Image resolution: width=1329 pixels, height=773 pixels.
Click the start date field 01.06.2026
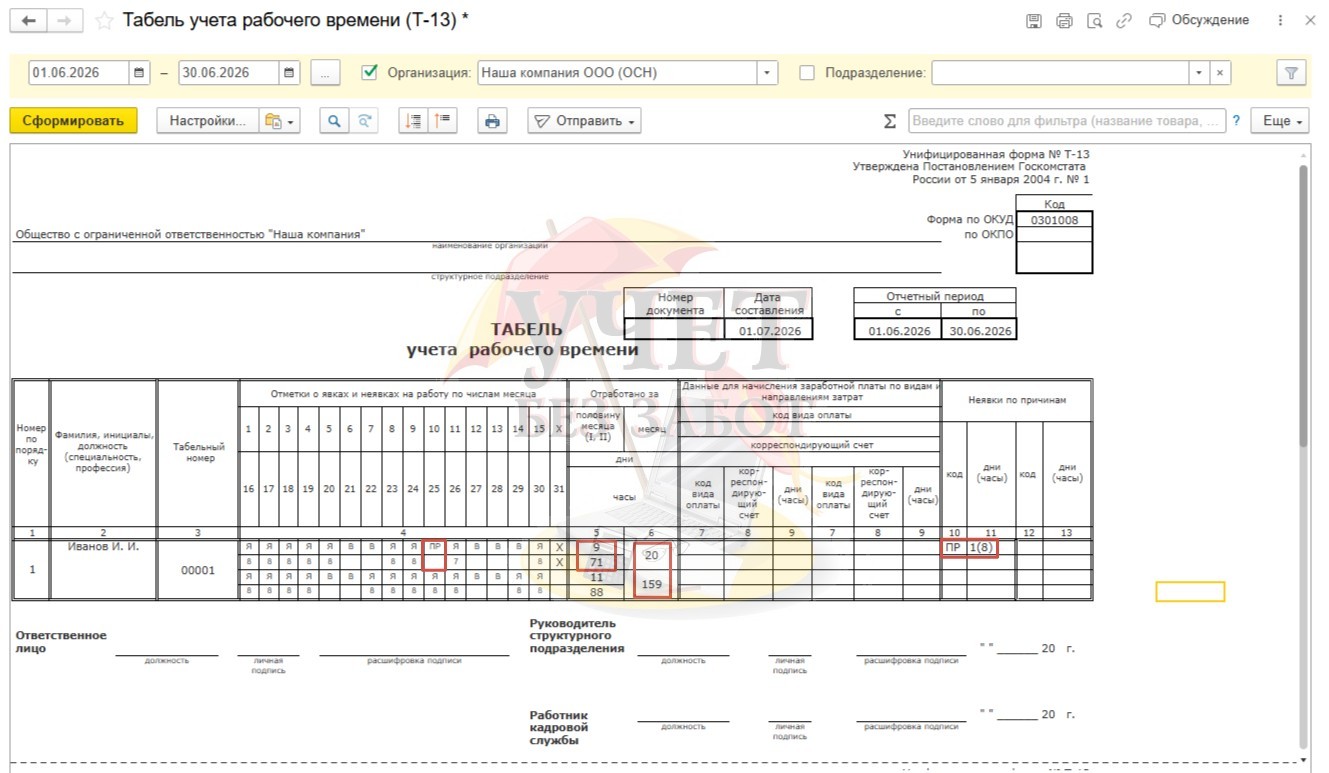[x=79, y=72]
